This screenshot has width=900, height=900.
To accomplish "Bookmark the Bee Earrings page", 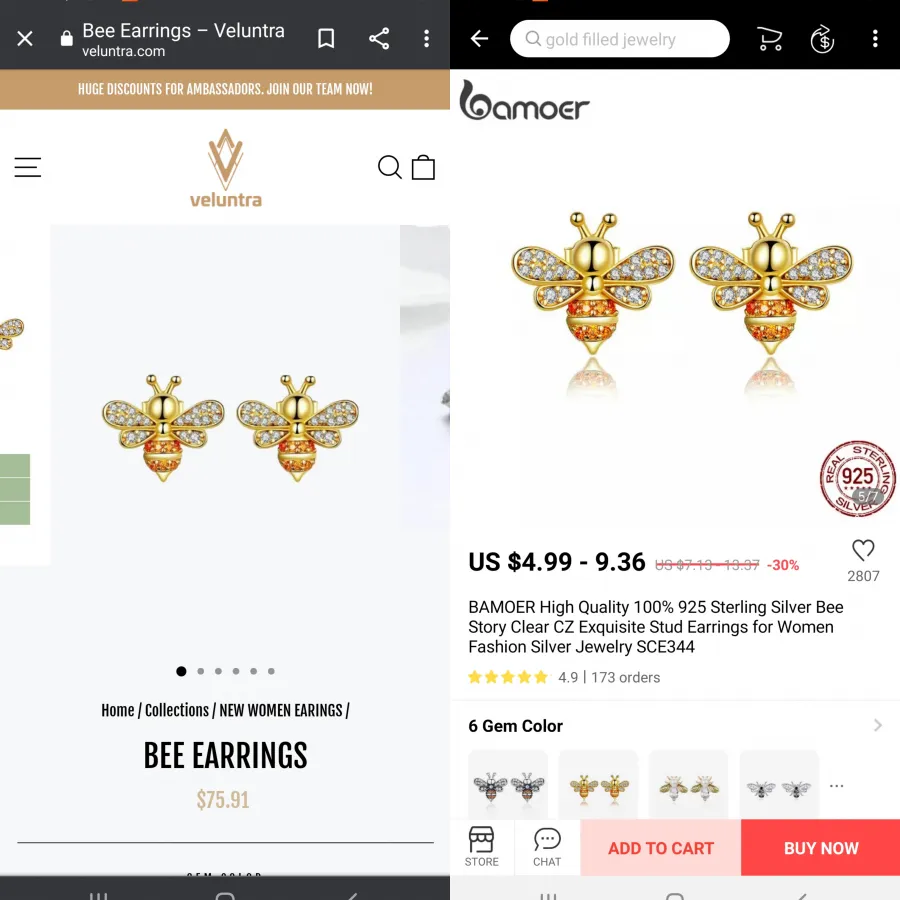I will pos(326,39).
